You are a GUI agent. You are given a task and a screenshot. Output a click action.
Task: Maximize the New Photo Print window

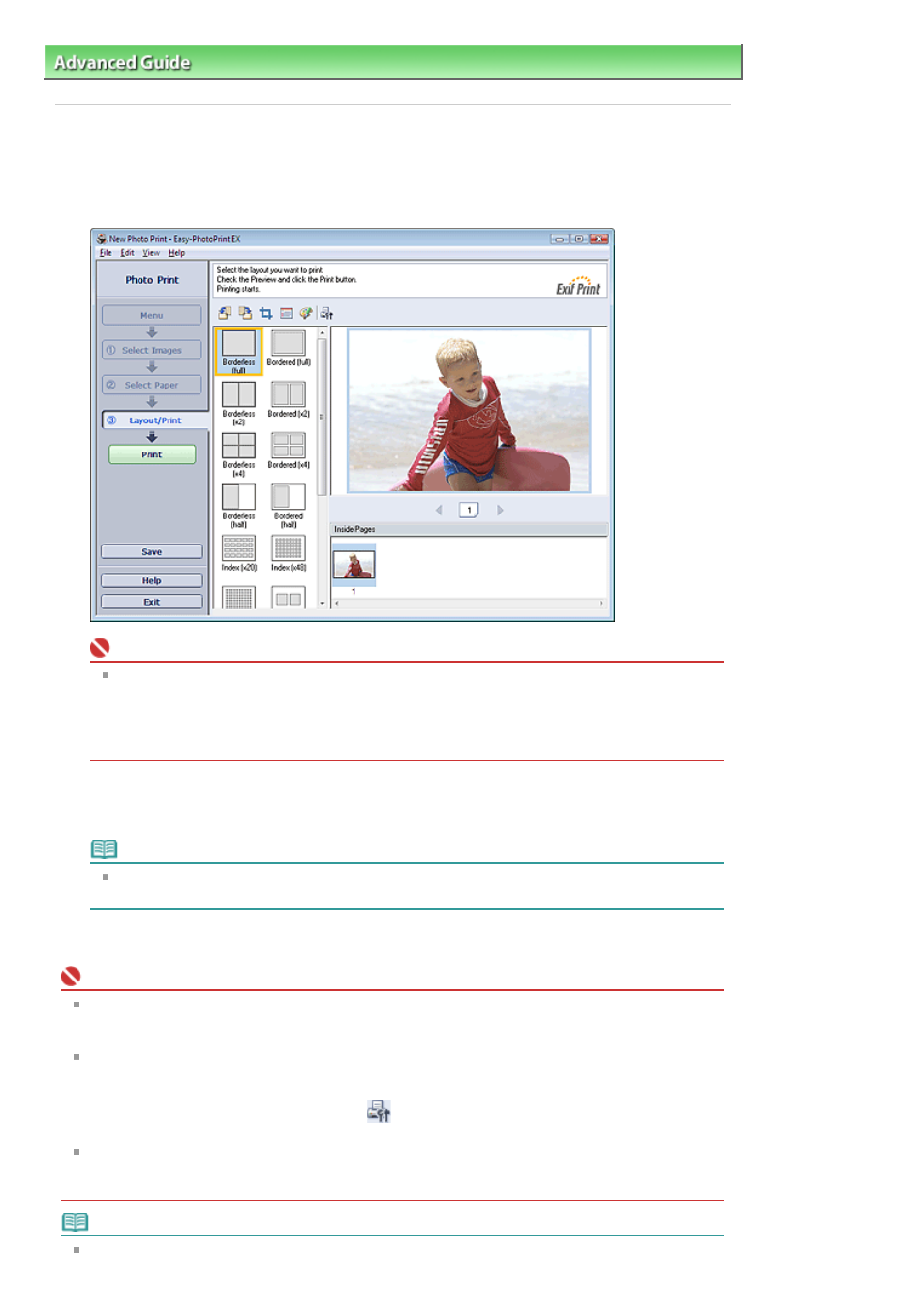tap(579, 238)
